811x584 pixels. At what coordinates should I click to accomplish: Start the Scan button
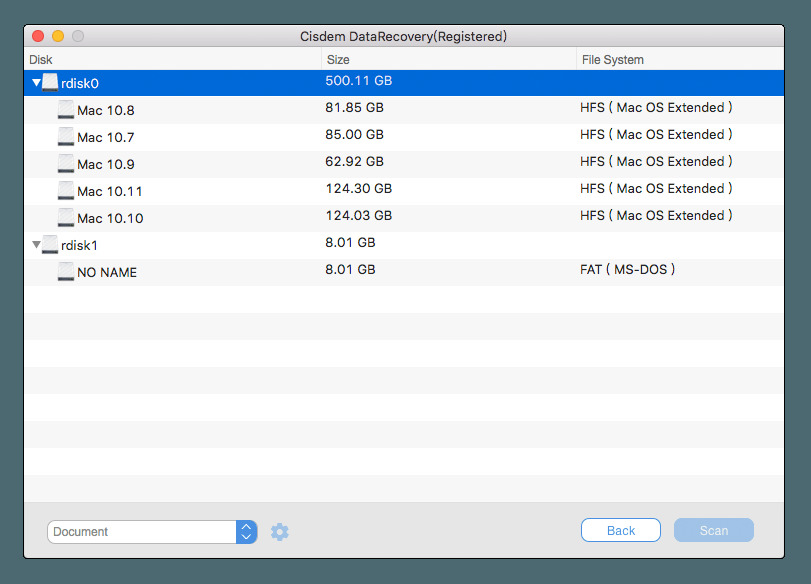[713, 531]
